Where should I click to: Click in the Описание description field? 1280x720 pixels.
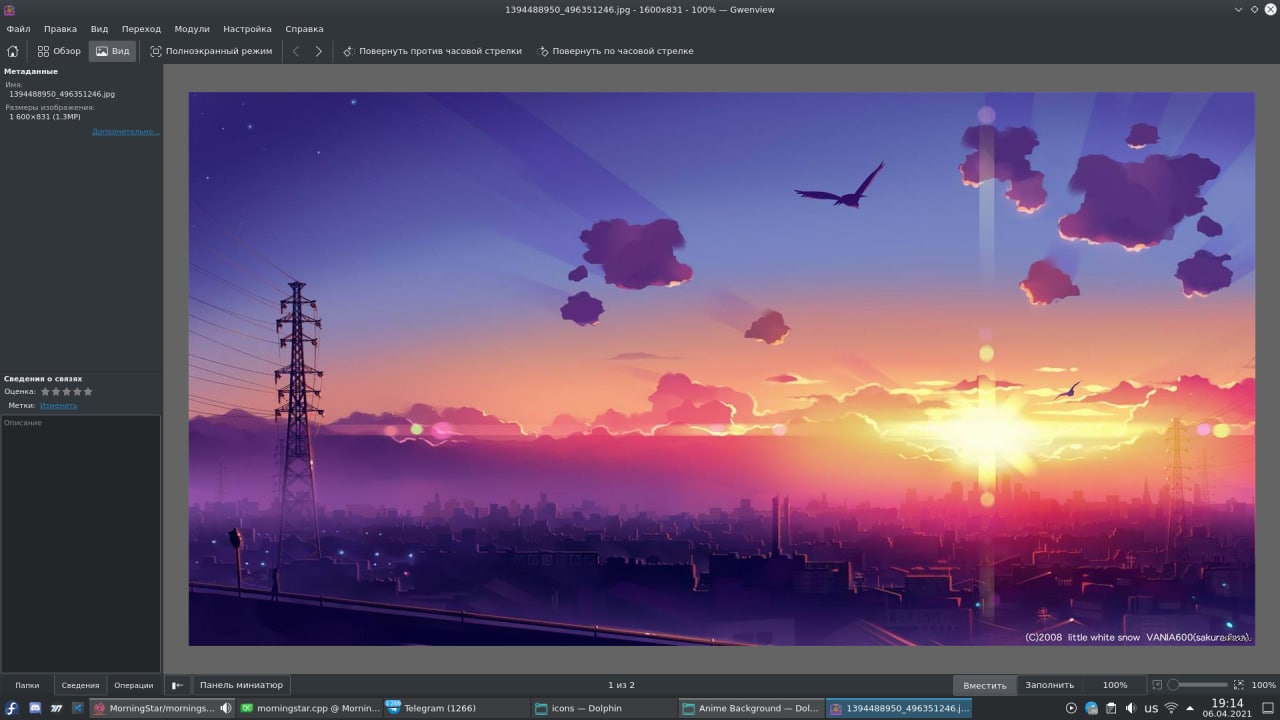tap(81, 543)
